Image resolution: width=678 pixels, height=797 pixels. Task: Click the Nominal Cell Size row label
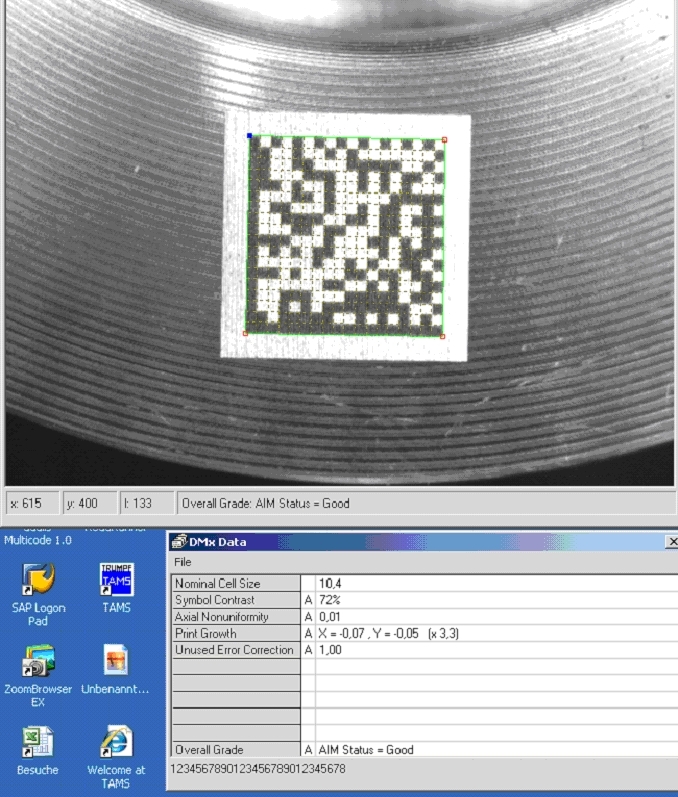coord(236,583)
